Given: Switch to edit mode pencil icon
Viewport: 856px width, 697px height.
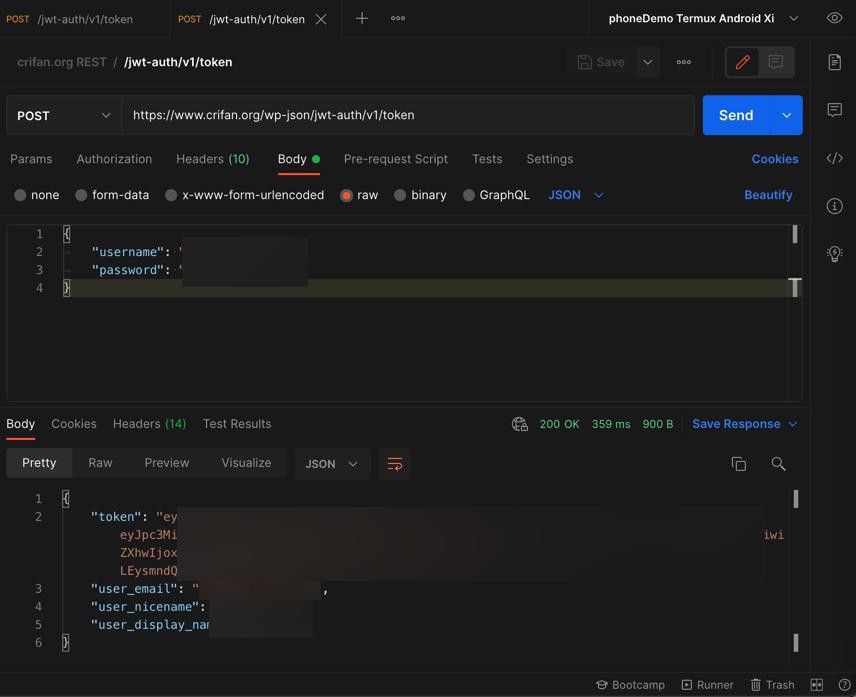Looking at the screenshot, I should [742, 62].
